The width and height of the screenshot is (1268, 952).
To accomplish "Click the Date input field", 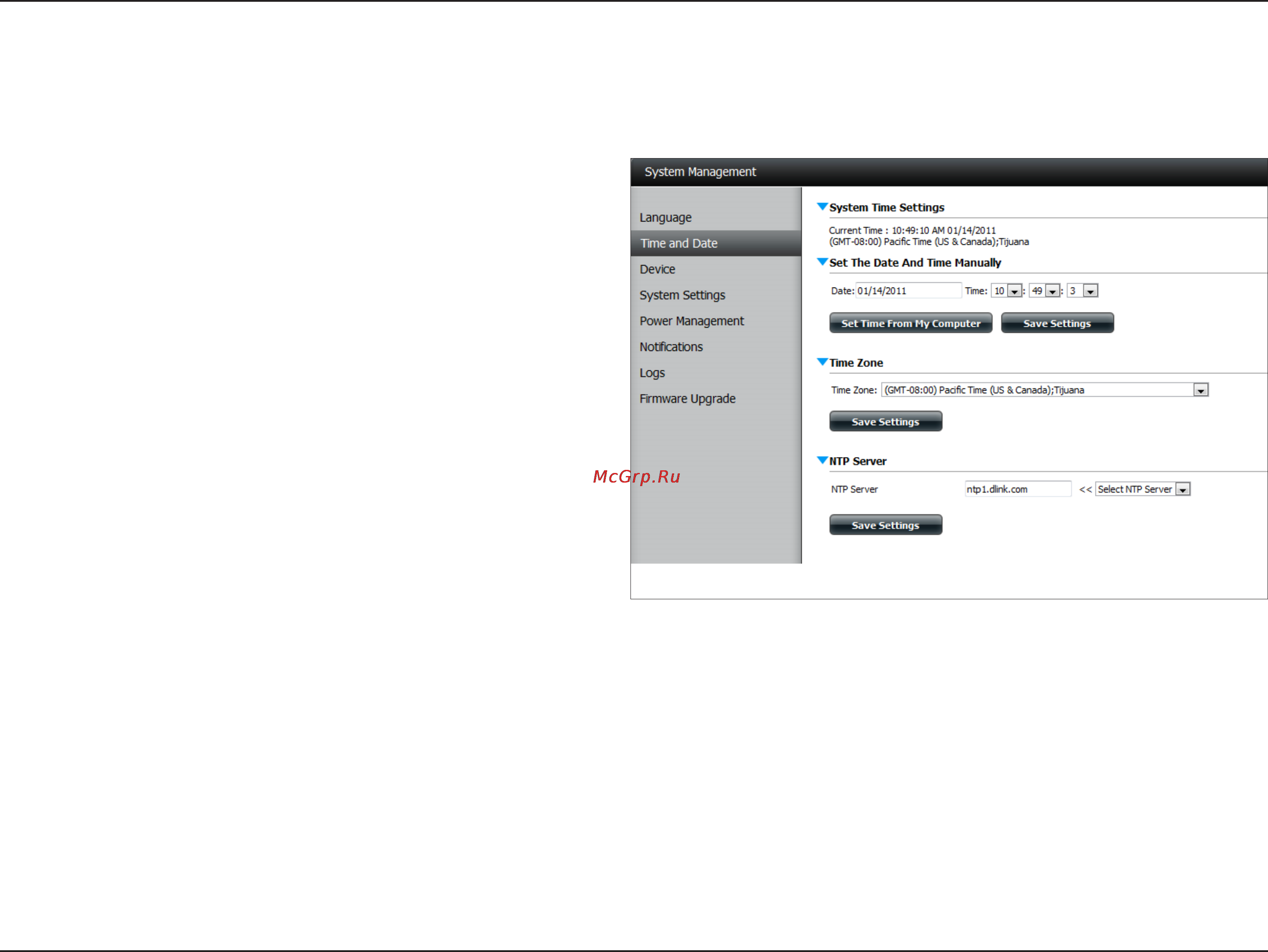I will 908,291.
